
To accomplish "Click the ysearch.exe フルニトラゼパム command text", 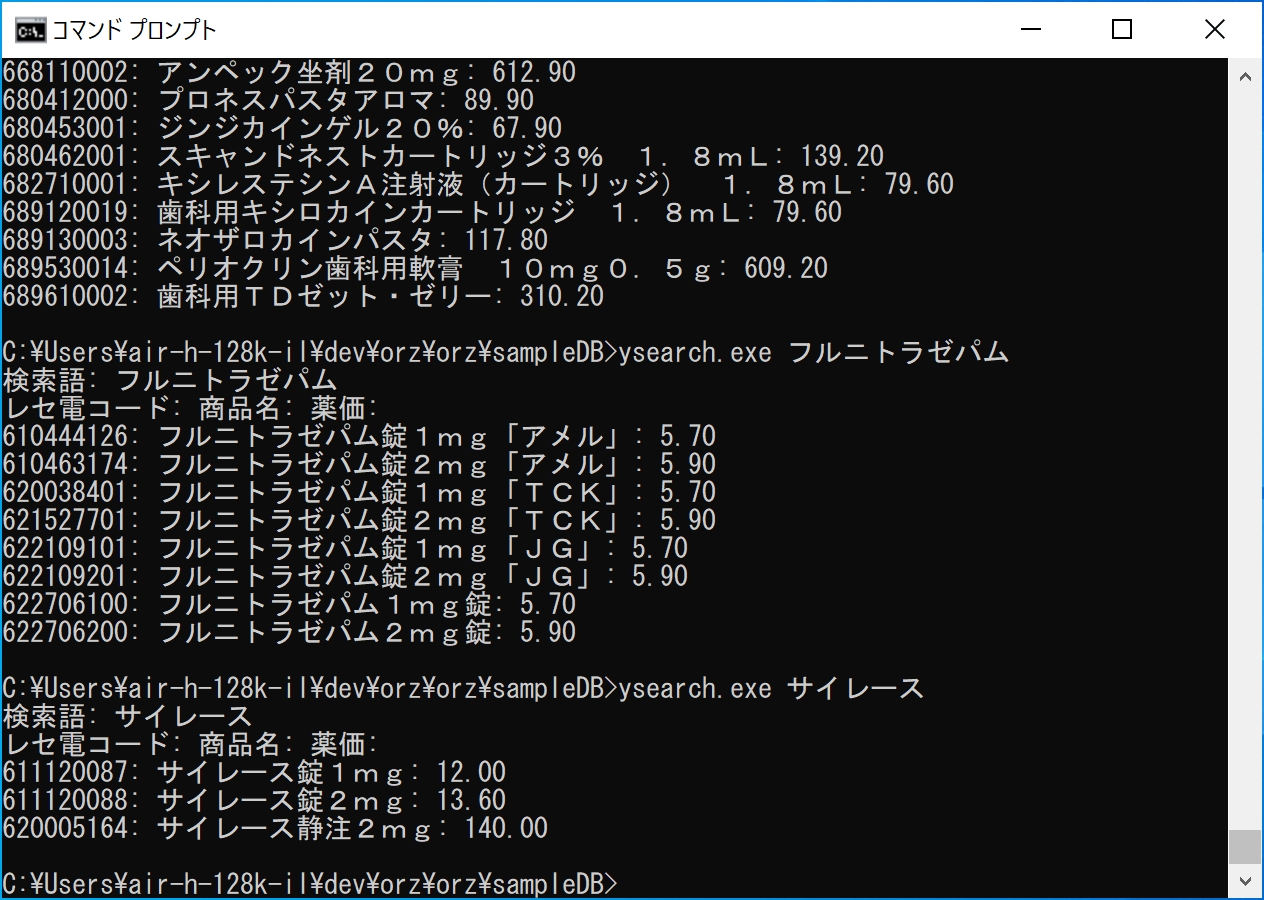I will click(x=814, y=352).
